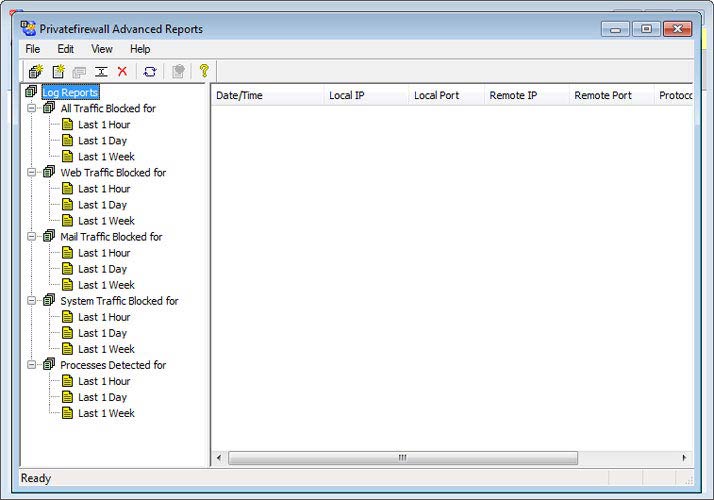Maximize the Advanced Reports window

(x=646, y=29)
